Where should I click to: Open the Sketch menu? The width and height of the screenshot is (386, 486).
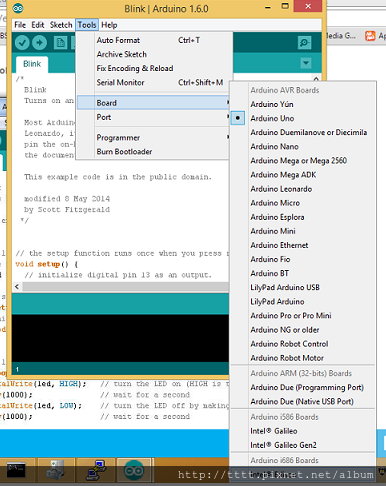point(61,25)
